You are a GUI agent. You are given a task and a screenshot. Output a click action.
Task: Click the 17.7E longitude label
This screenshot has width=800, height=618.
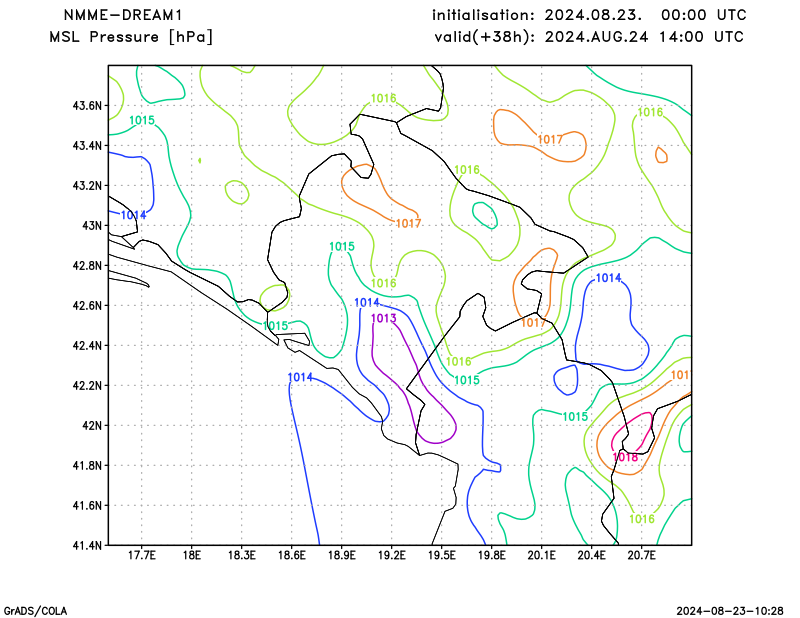pos(141,555)
